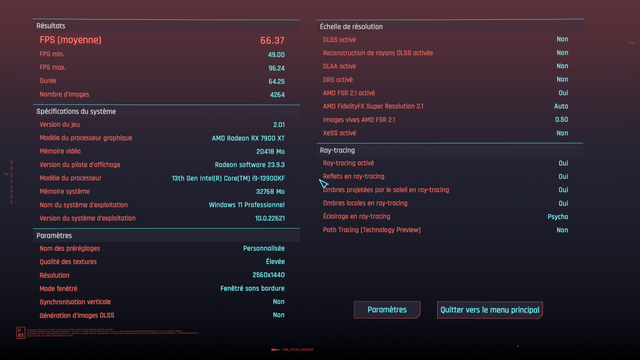Viewport: 640px width, 360px height.
Task: Click Ombres projetées par le soleil Oui value
Action: [x=563, y=190]
